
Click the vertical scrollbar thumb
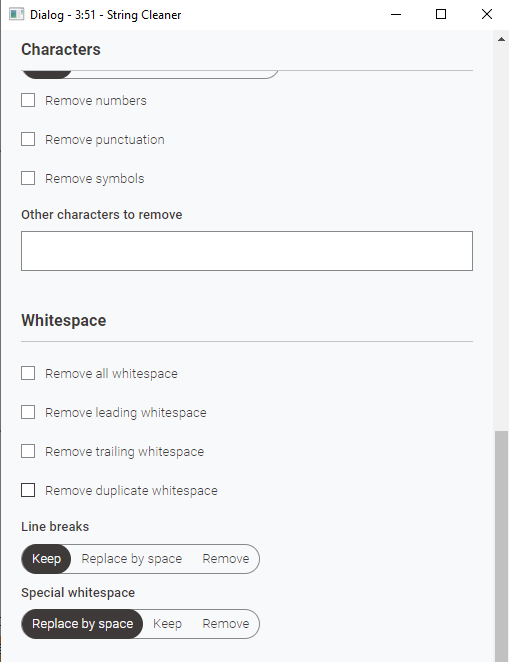[501, 546]
